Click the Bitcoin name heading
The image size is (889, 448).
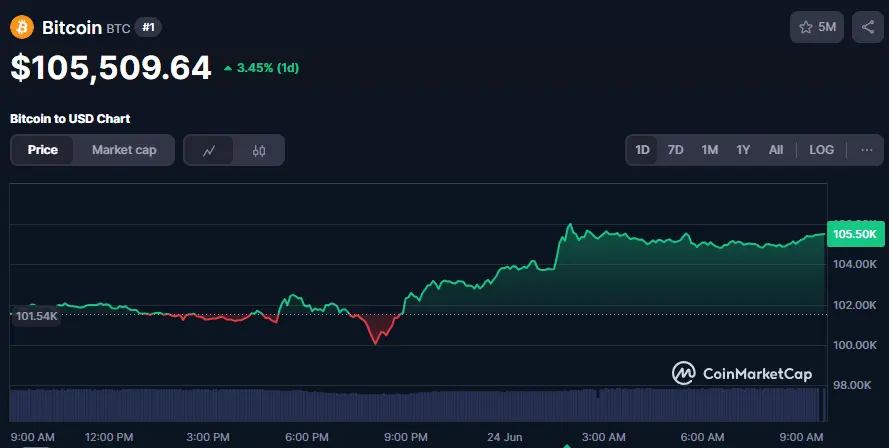click(72, 27)
